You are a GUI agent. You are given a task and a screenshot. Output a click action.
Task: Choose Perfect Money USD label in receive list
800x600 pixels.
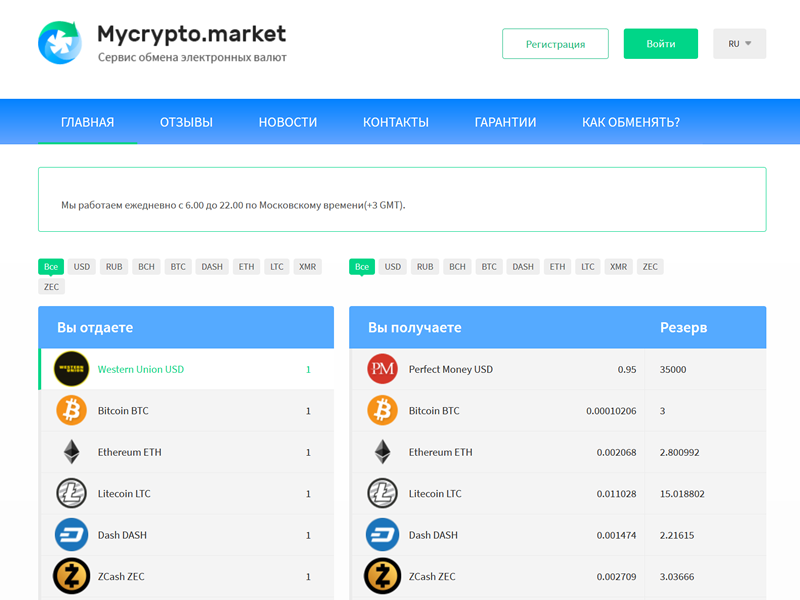(451, 369)
